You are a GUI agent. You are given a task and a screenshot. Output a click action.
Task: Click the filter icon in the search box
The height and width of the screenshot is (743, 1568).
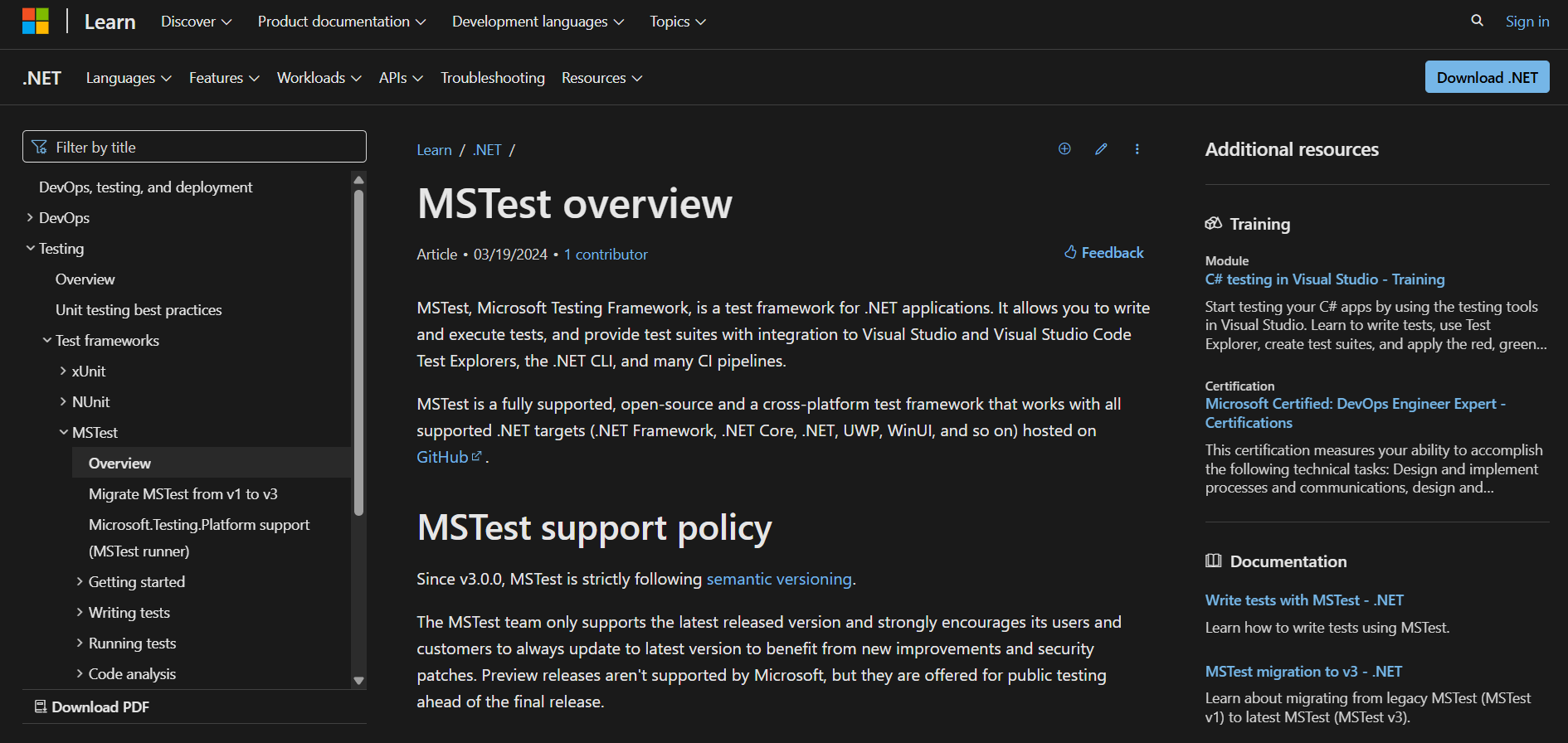(x=39, y=148)
